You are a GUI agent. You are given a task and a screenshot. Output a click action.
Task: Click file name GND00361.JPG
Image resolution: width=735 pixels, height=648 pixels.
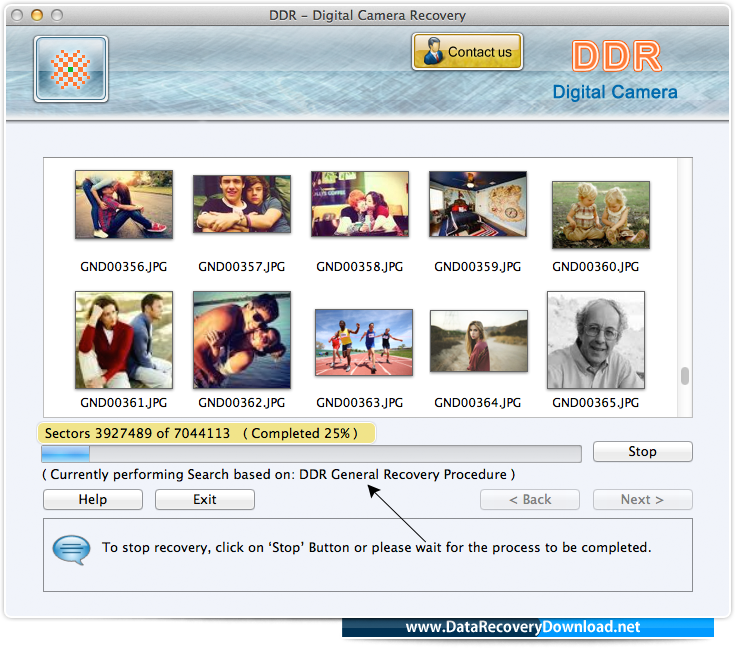point(124,403)
